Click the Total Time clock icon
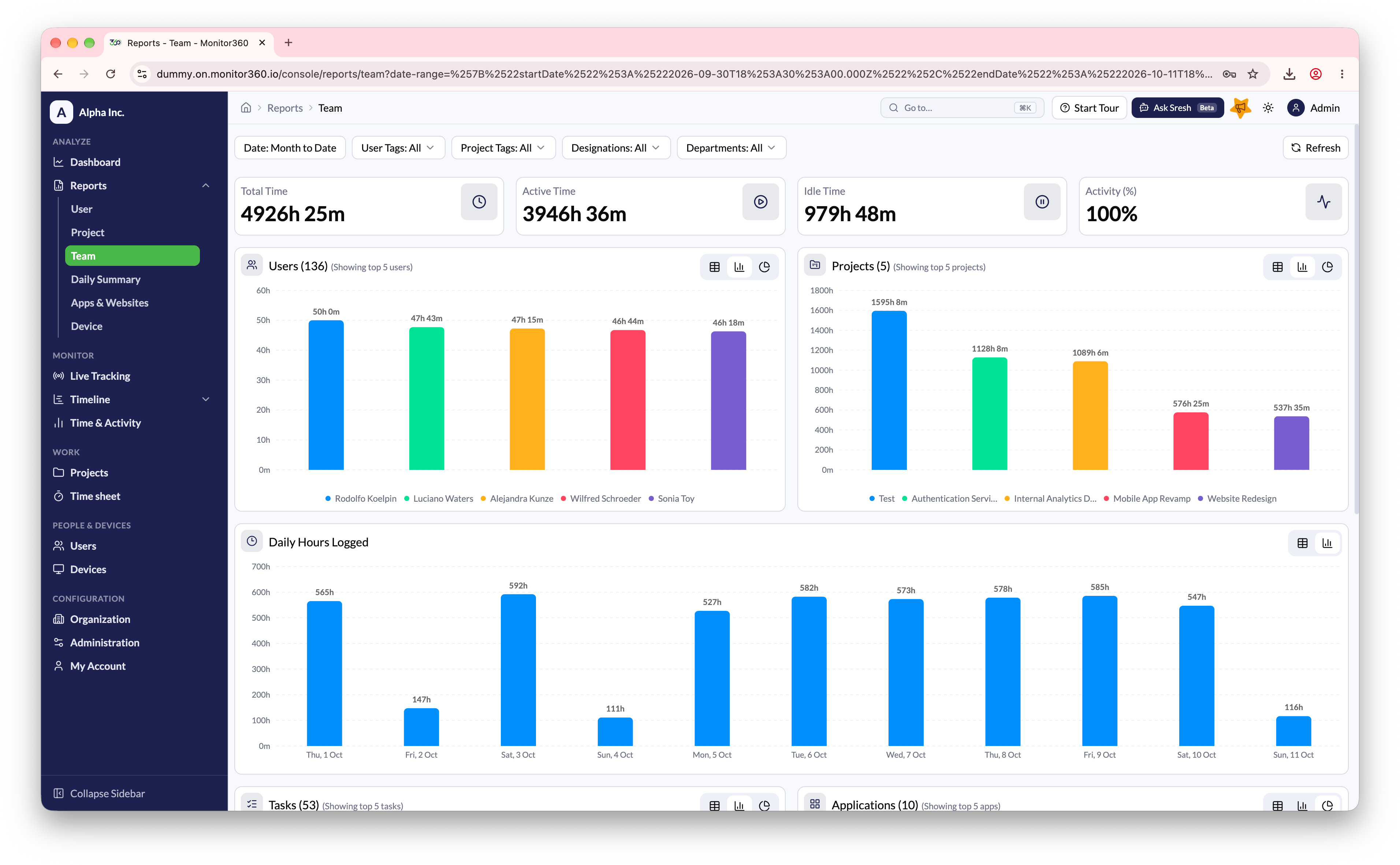 coord(479,201)
